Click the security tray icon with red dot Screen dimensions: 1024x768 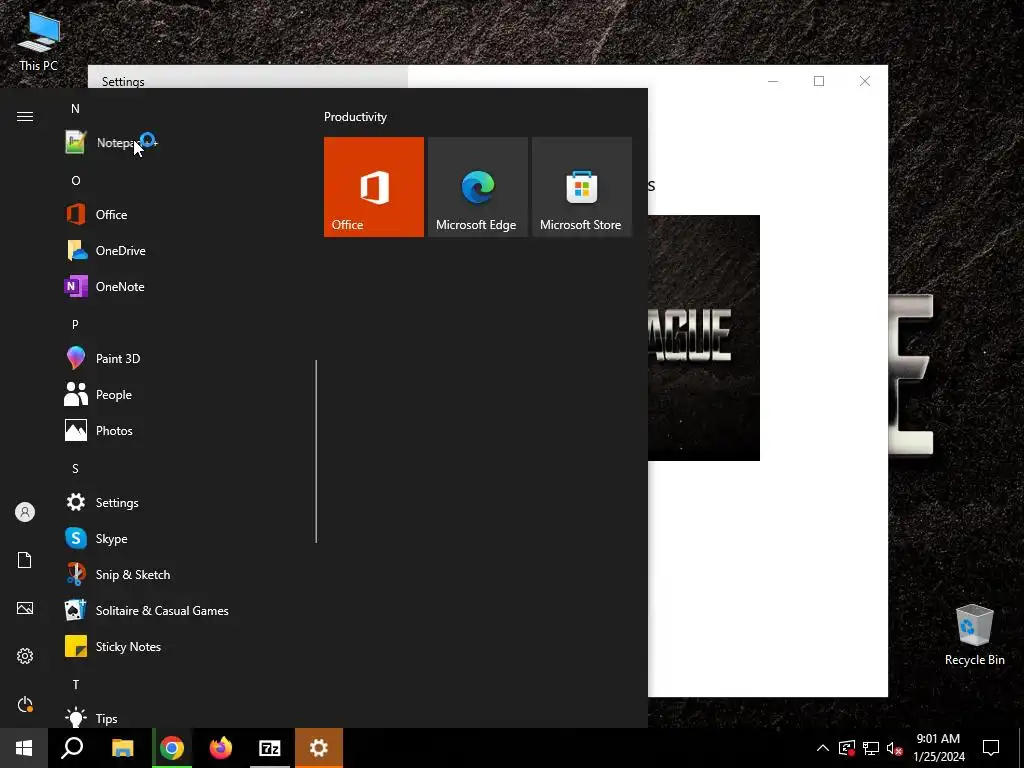pyautogui.click(x=847, y=748)
